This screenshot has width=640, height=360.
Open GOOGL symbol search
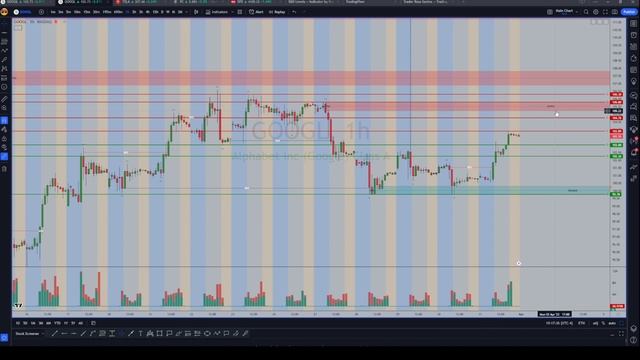click(x=22, y=12)
